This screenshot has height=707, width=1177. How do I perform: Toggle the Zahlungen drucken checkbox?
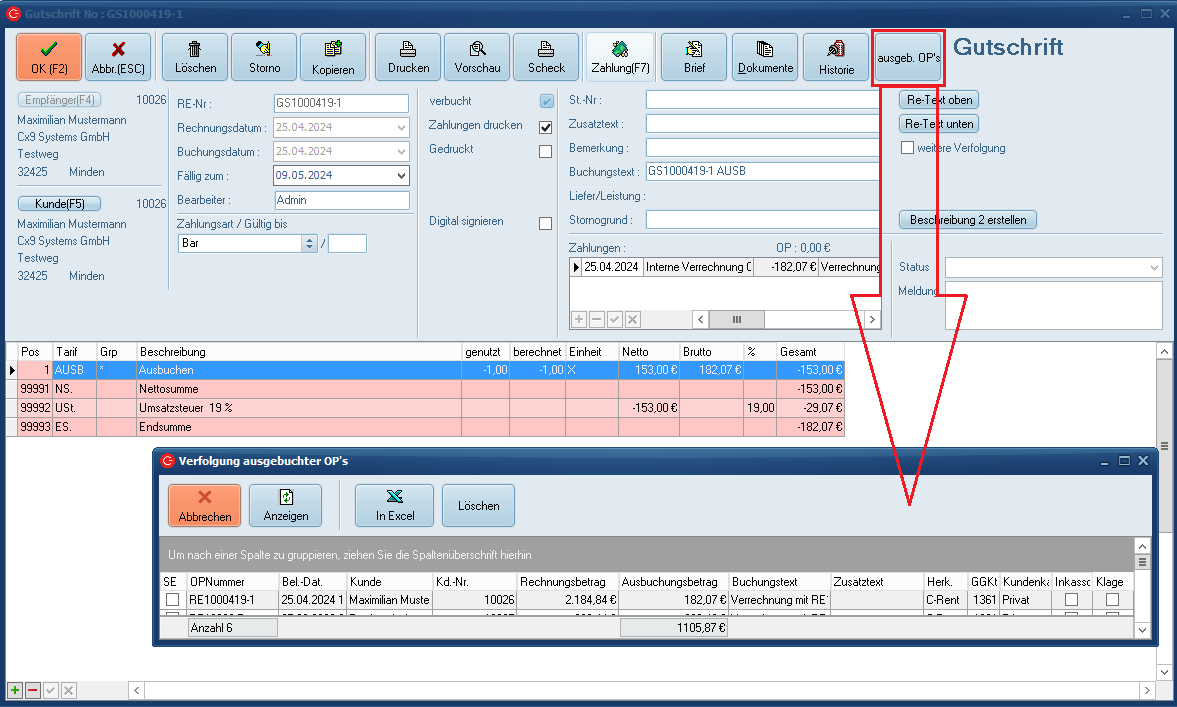tap(546, 127)
